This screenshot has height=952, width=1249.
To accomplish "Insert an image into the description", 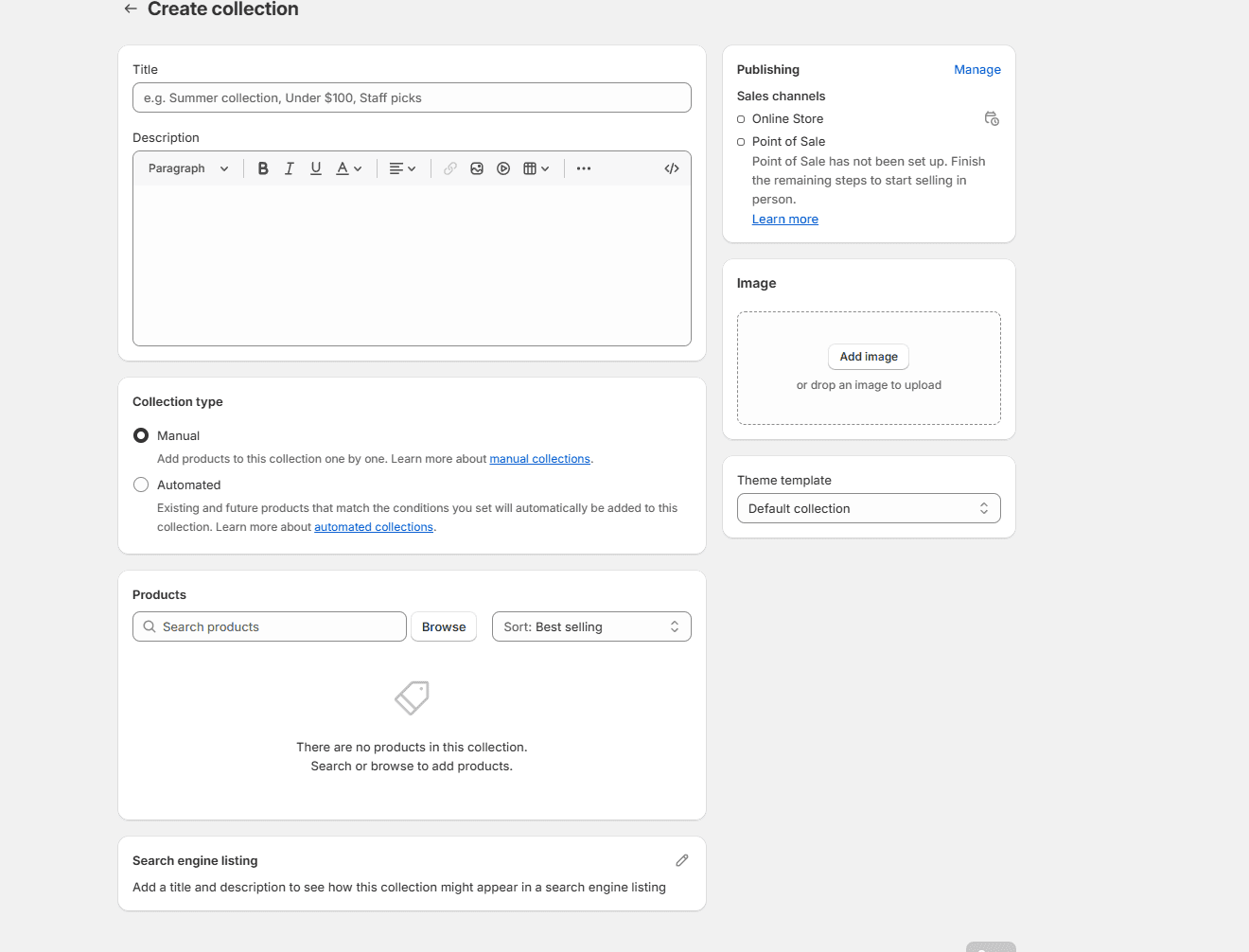I will tap(477, 167).
